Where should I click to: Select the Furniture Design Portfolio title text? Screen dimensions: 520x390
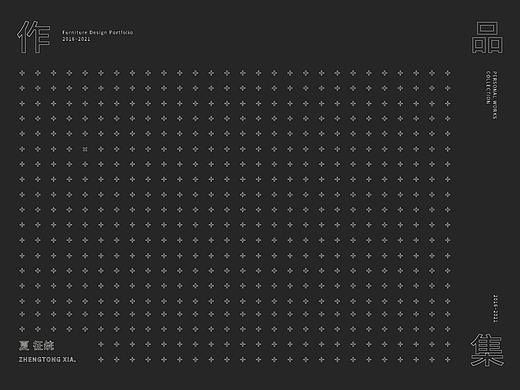(98, 32)
